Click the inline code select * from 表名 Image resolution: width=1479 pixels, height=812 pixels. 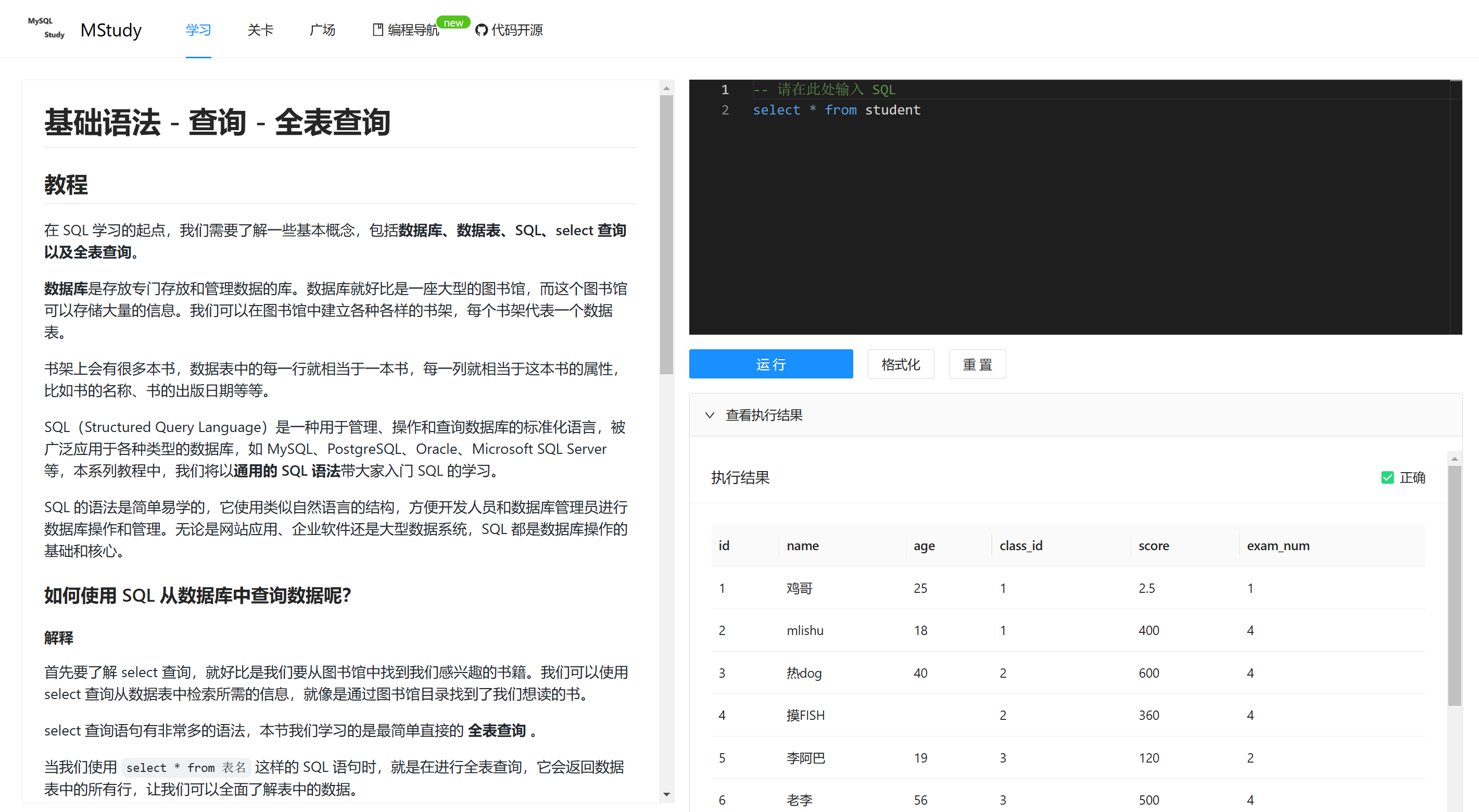[185, 767]
